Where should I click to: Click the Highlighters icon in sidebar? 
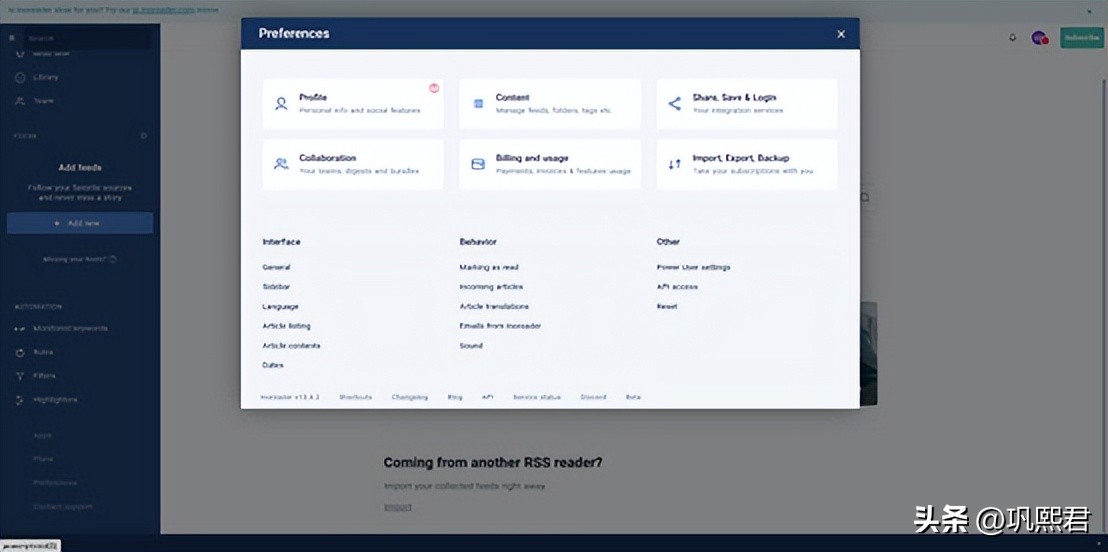point(20,400)
